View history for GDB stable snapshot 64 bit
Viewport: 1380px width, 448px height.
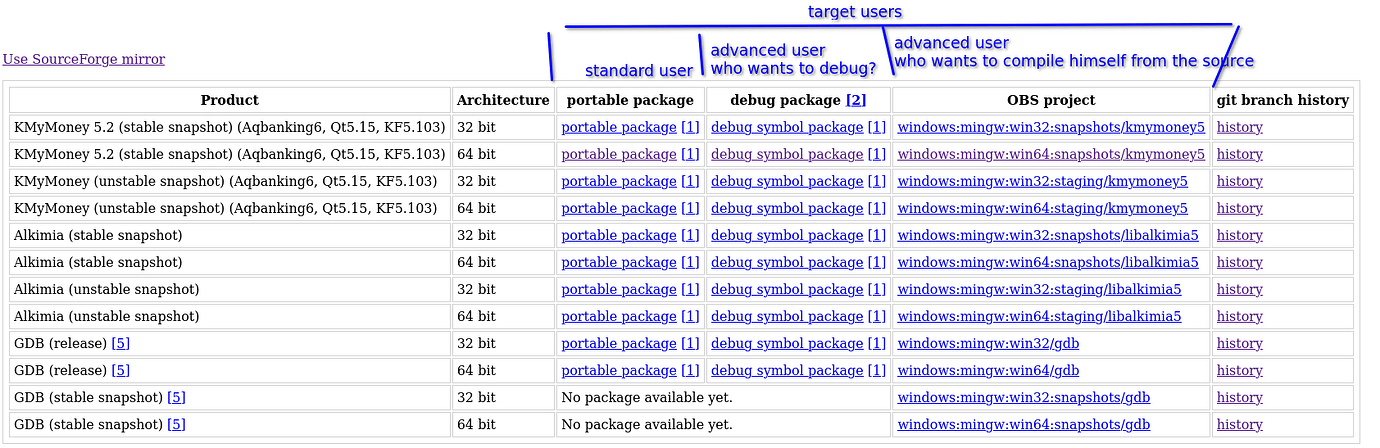point(1239,424)
